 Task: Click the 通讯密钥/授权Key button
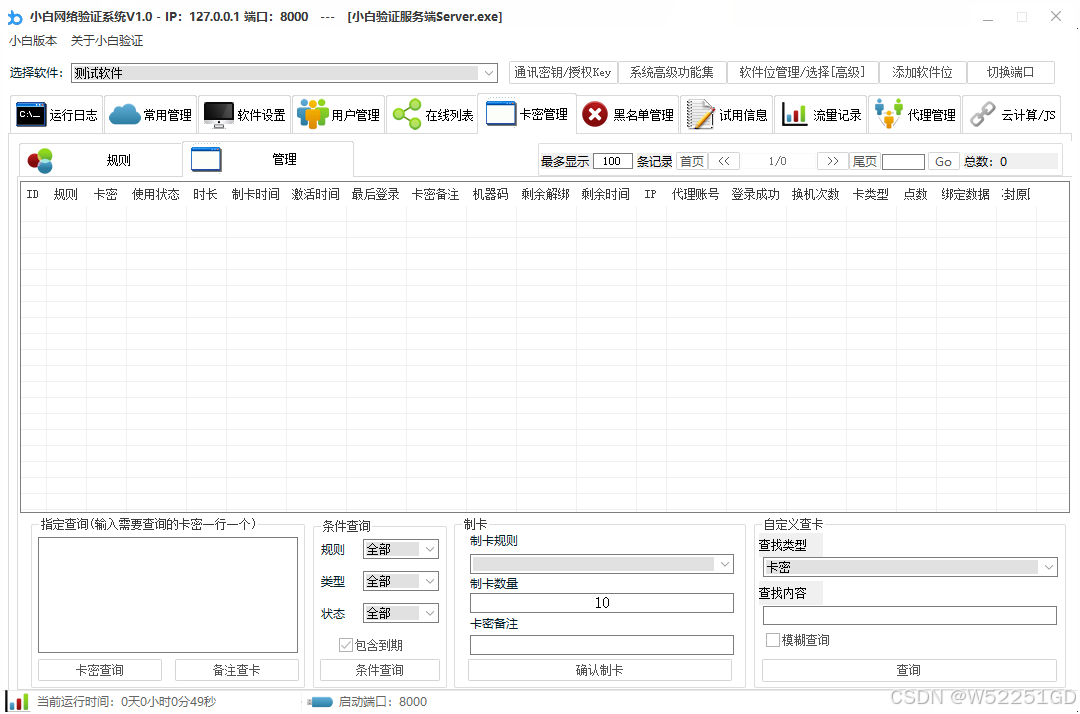(x=563, y=72)
